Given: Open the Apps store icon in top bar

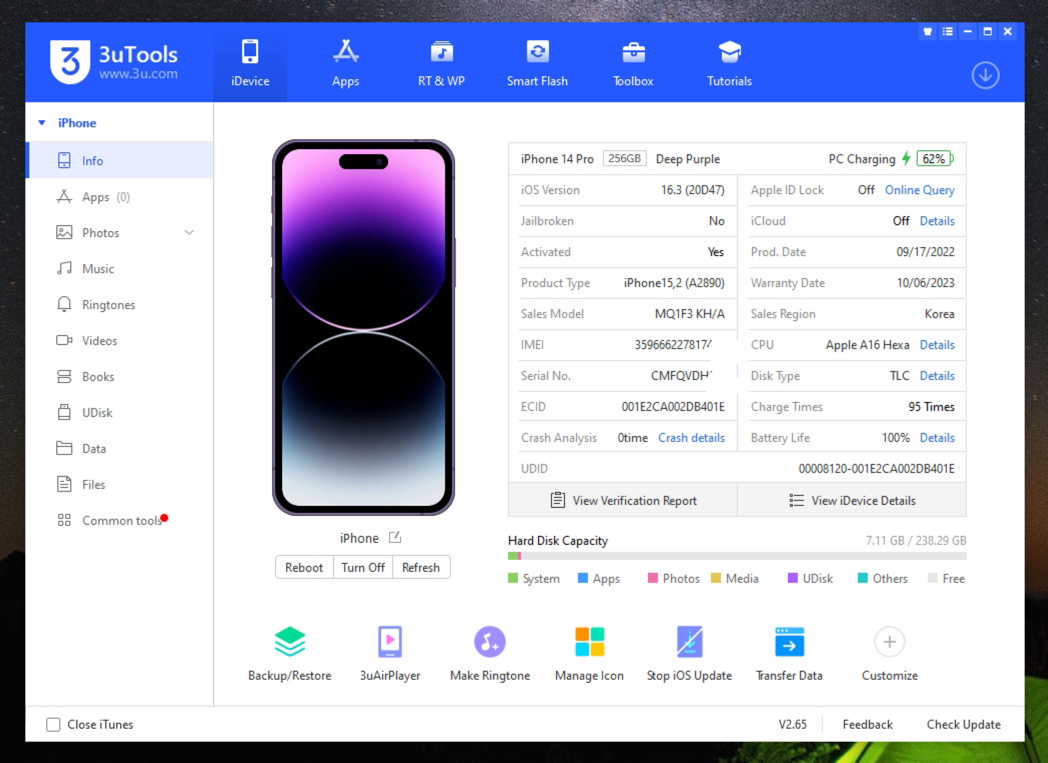Looking at the screenshot, I should (x=346, y=51).
